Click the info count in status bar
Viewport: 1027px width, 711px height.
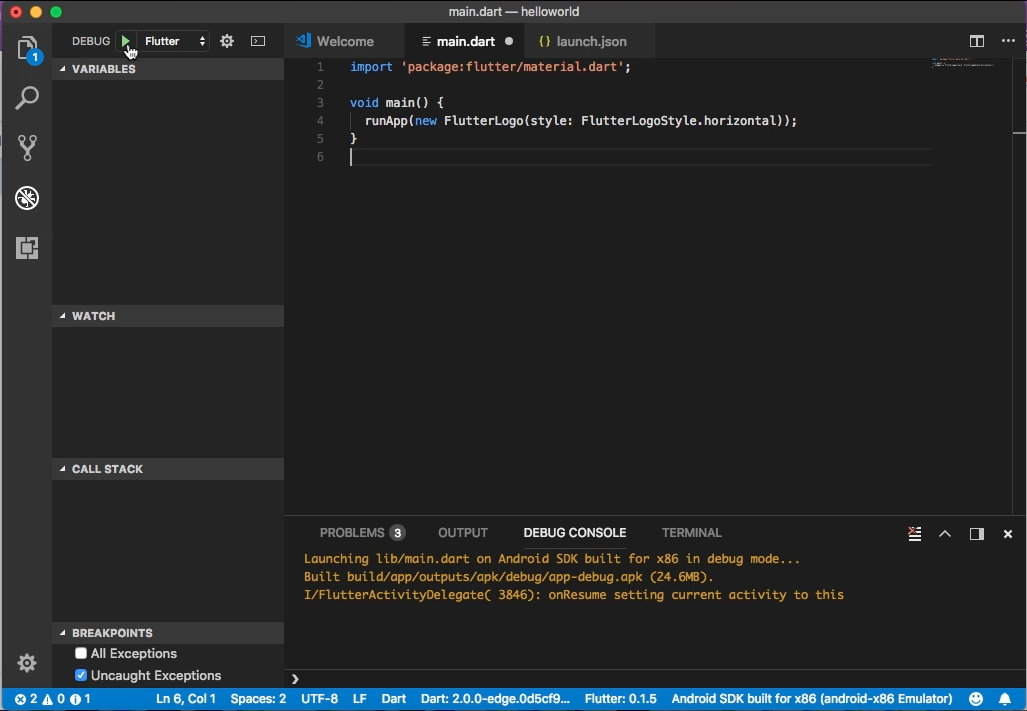coord(81,699)
